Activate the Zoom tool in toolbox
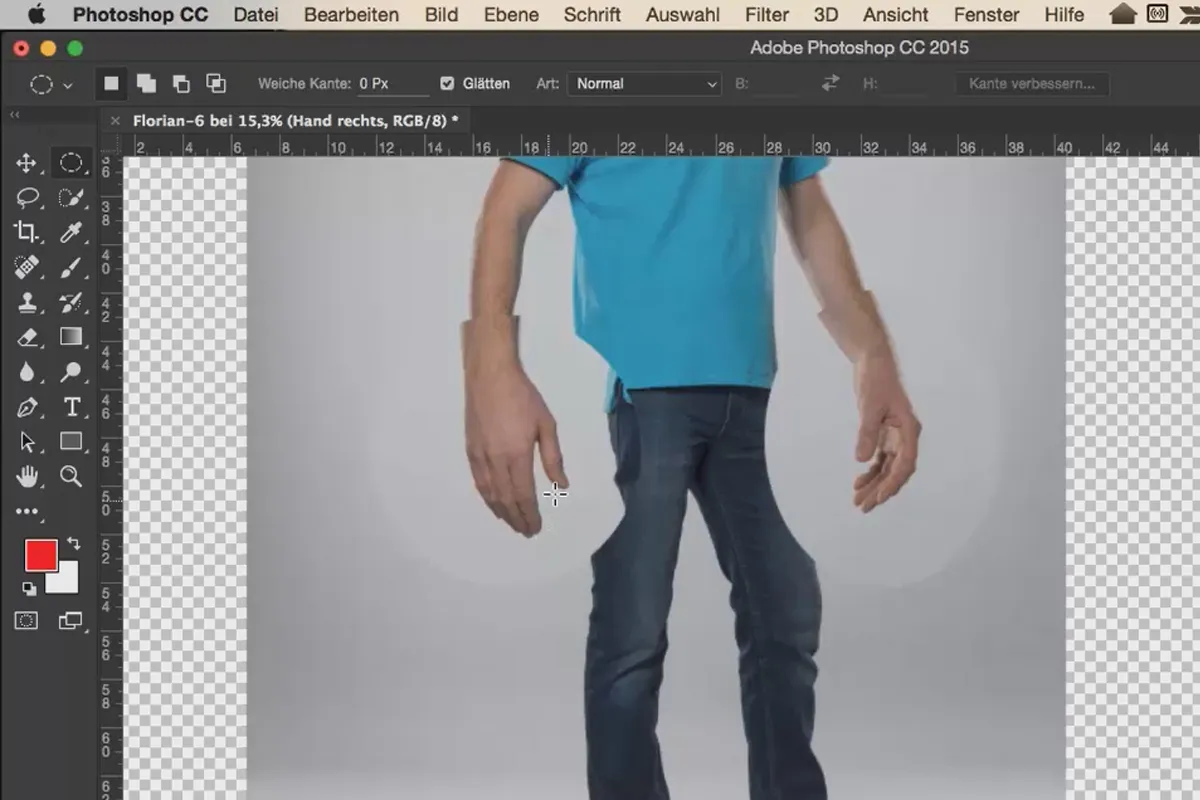This screenshot has width=1200, height=800. (x=71, y=476)
